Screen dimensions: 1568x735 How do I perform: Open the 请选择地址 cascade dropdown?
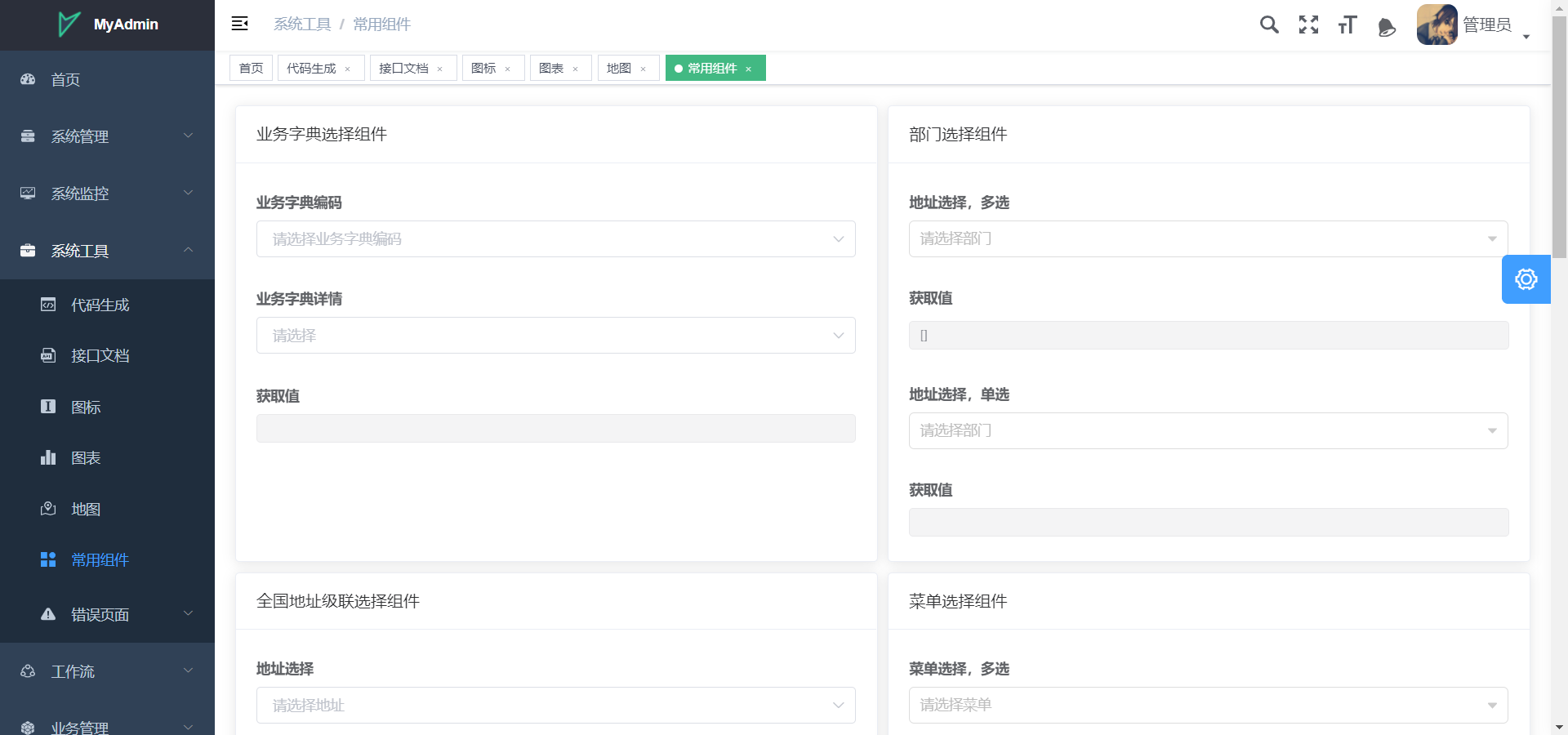point(556,706)
